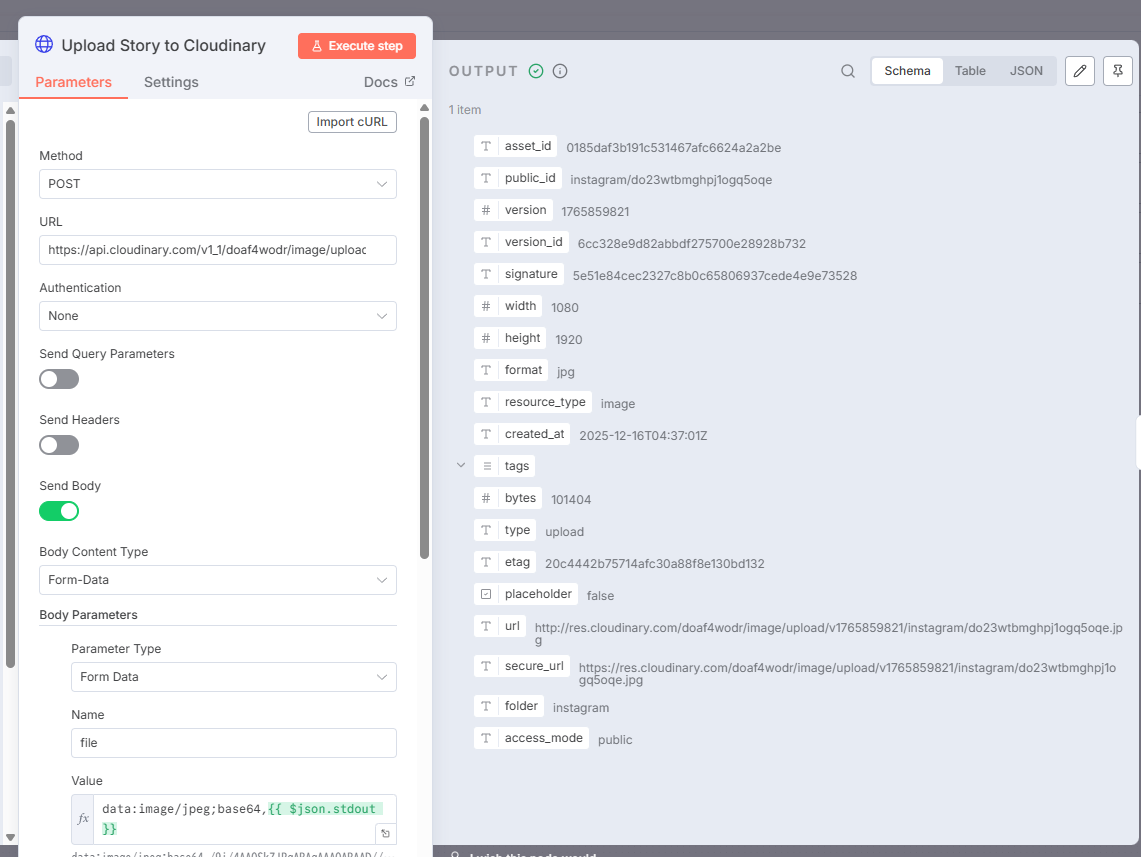This screenshot has width=1141, height=857.
Task: Open the Method dropdown showing POST
Action: coord(217,184)
